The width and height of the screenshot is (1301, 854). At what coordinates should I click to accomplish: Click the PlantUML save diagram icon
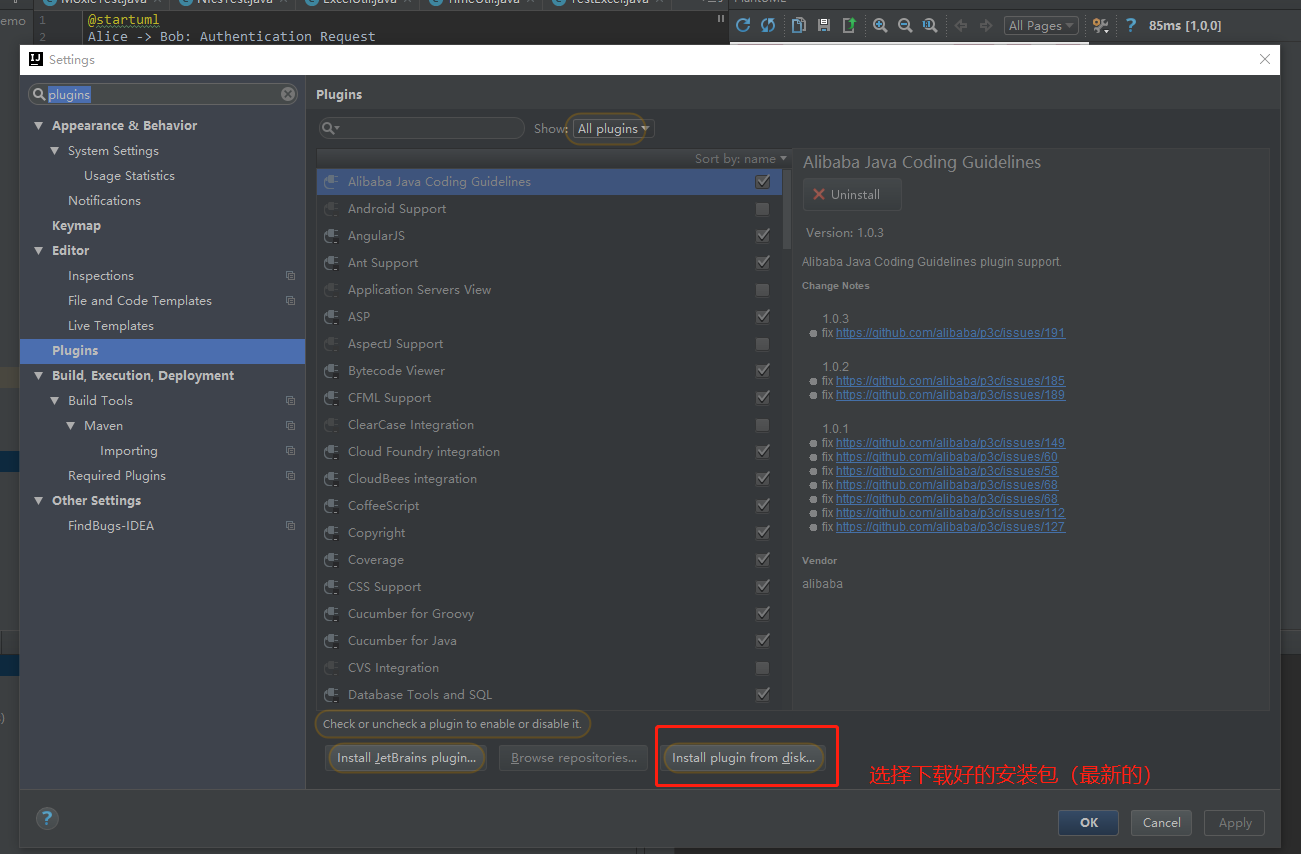click(x=823, y=25)
